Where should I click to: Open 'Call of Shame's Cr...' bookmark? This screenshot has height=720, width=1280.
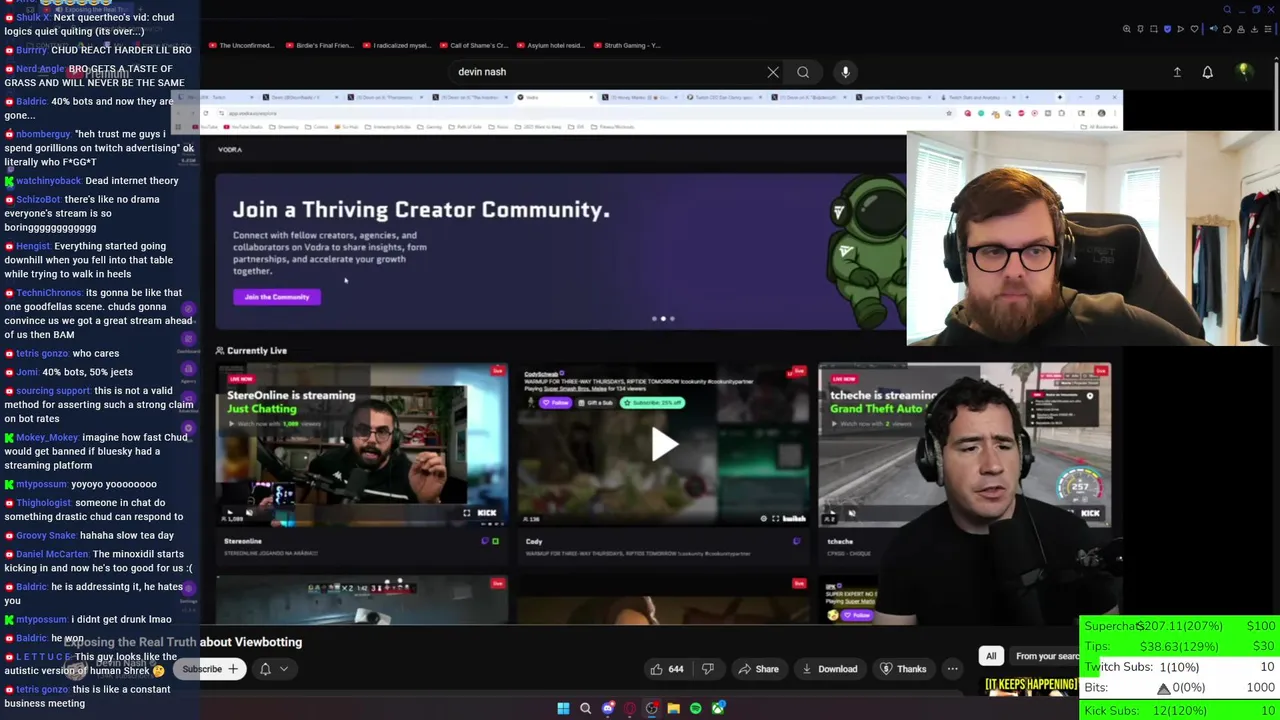473,45
